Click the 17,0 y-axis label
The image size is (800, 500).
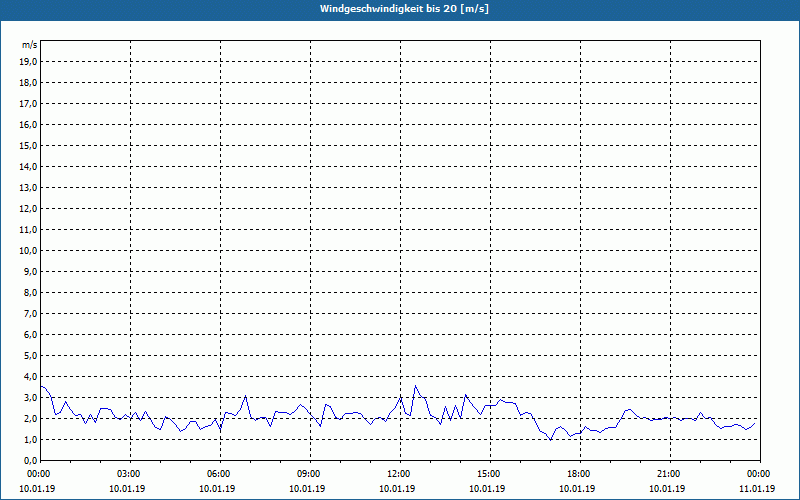(28, 104)
